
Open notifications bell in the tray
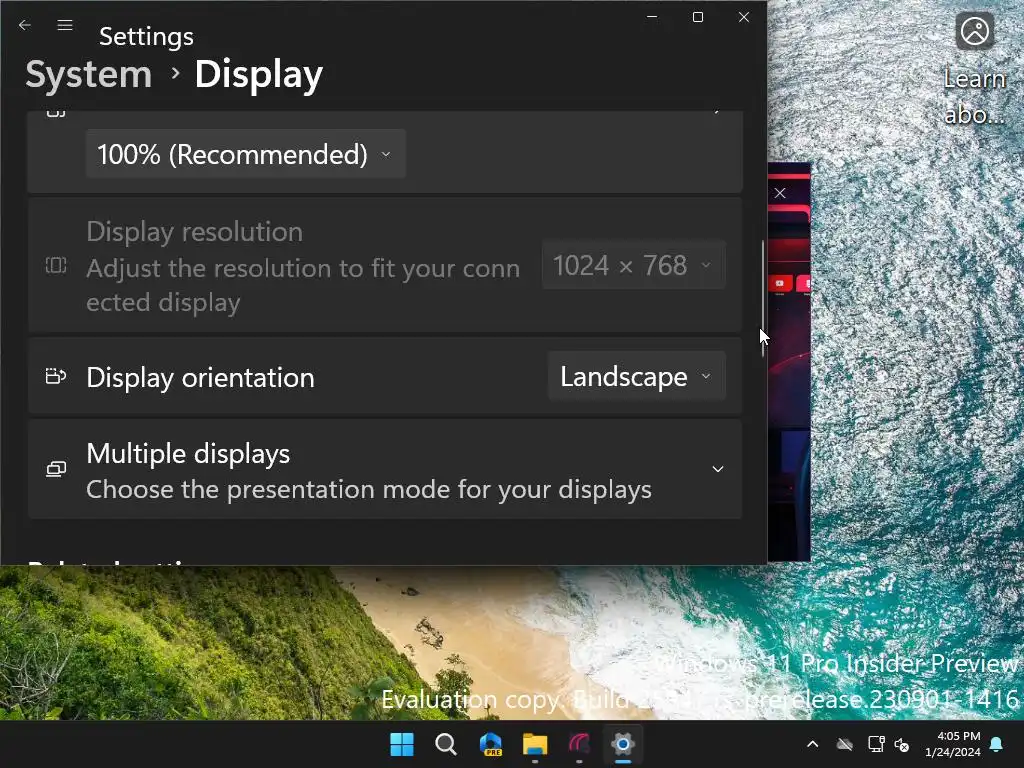tap(997, 744)
